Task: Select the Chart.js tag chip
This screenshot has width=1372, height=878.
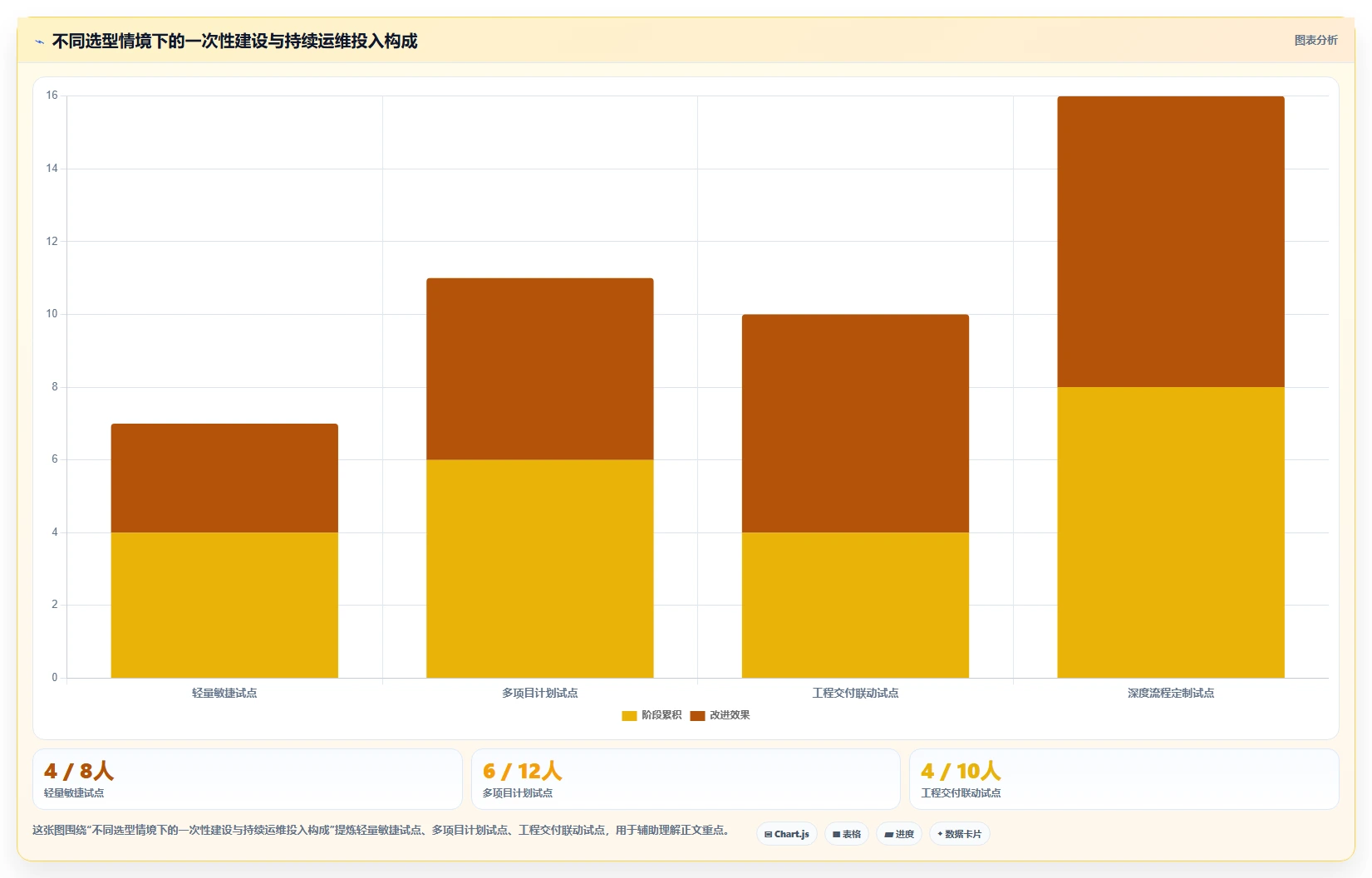Action: coord(786,834)
